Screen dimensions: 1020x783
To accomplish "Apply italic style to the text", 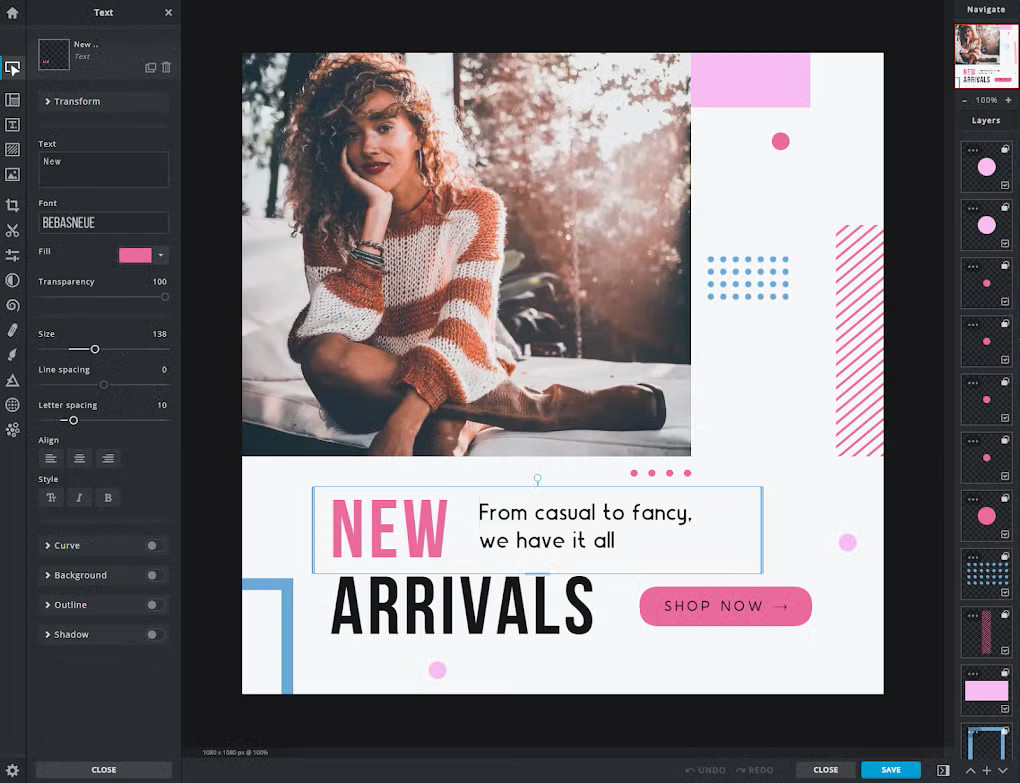I will 79,497.
